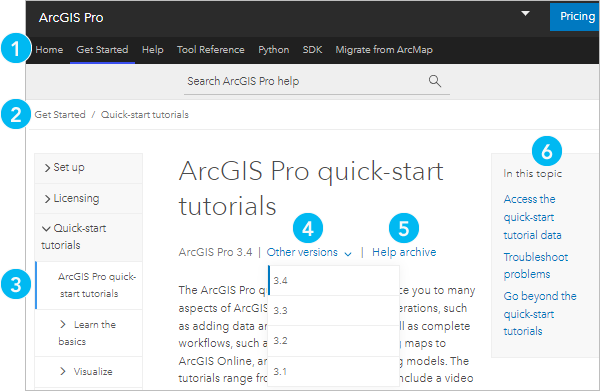Expand the Licensing section
The width and height of the screenshot is (600, 391).
(x=88, y=198)
